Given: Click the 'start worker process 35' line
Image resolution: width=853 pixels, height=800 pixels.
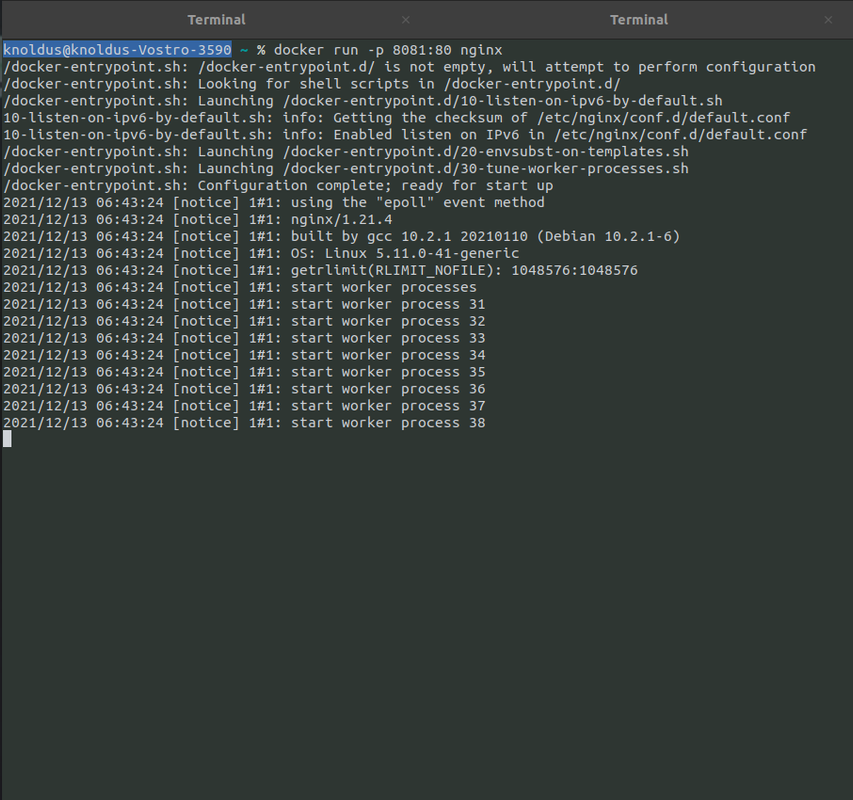Looking at the screenshot, I should click(x=244, y=371).
